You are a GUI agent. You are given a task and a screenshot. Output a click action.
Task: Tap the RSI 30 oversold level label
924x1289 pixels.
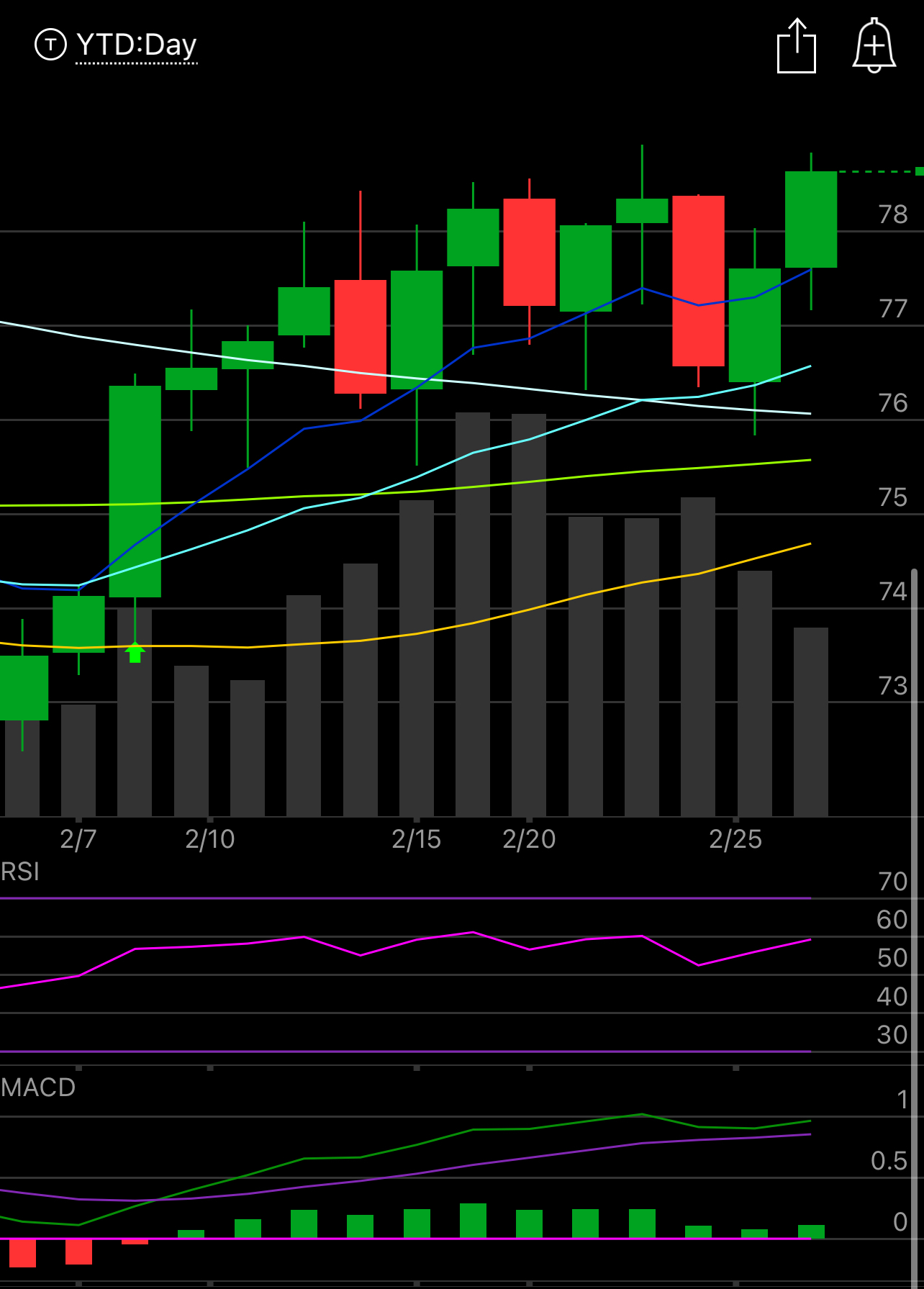point(893,1035)
